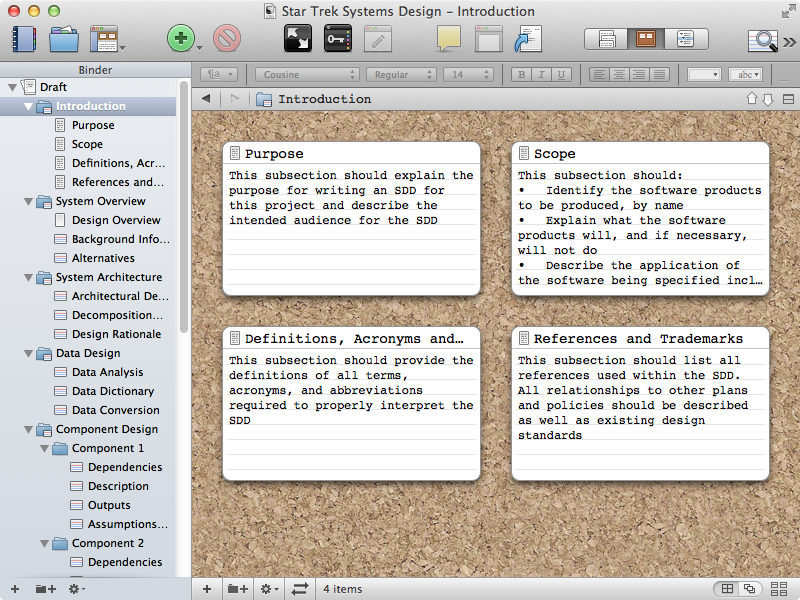Viewport: 800px width, 600px height.
Task: Show more toolbar items chevron
Action: [x=789, y=42]
